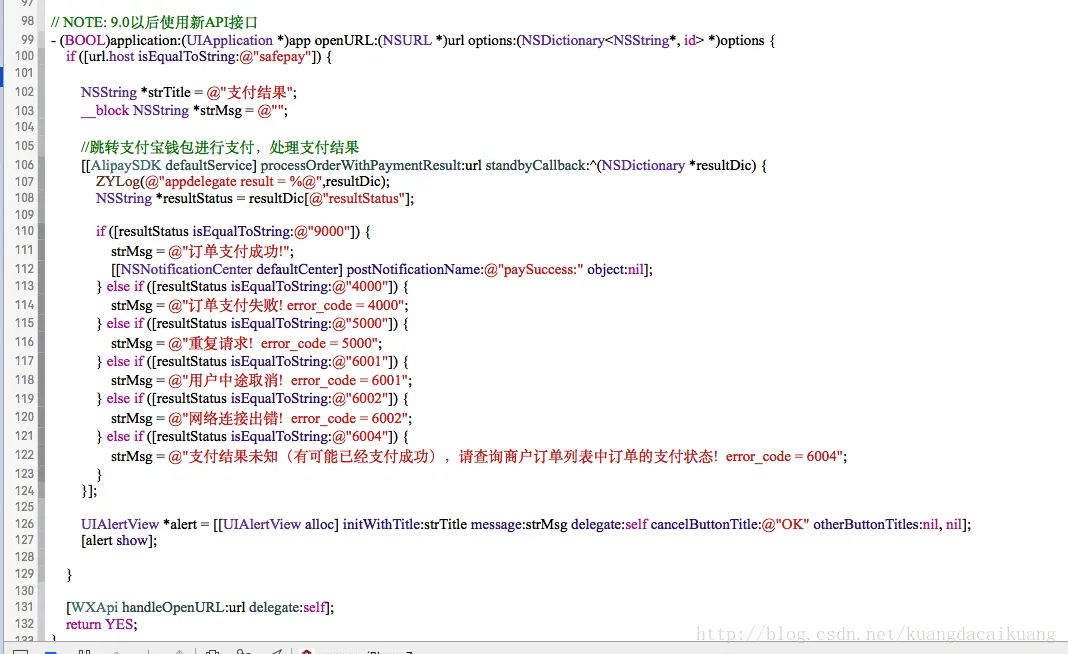1068x654 pixels.
Task: Click the string "用户中途取消! error_code = 6001"
Action: point(288,380)
